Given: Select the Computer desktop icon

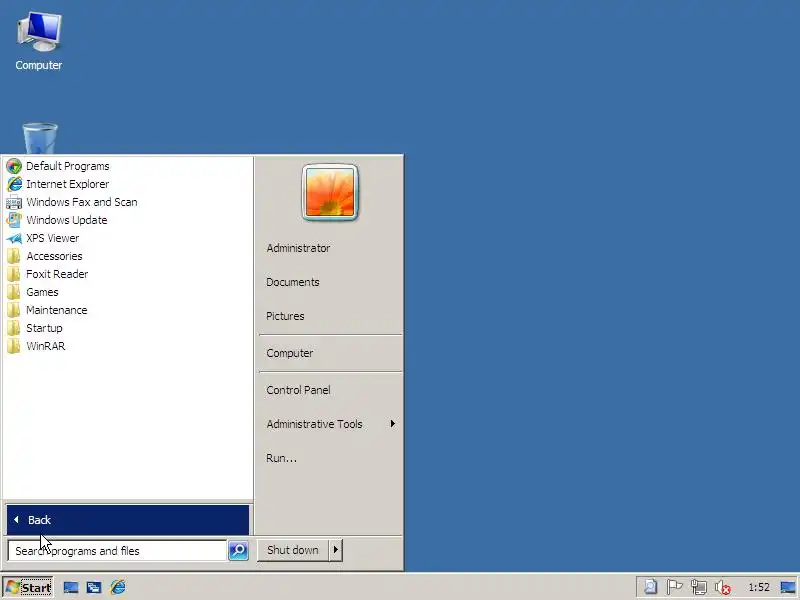Looking at the screenshot, I should [39, 41].
